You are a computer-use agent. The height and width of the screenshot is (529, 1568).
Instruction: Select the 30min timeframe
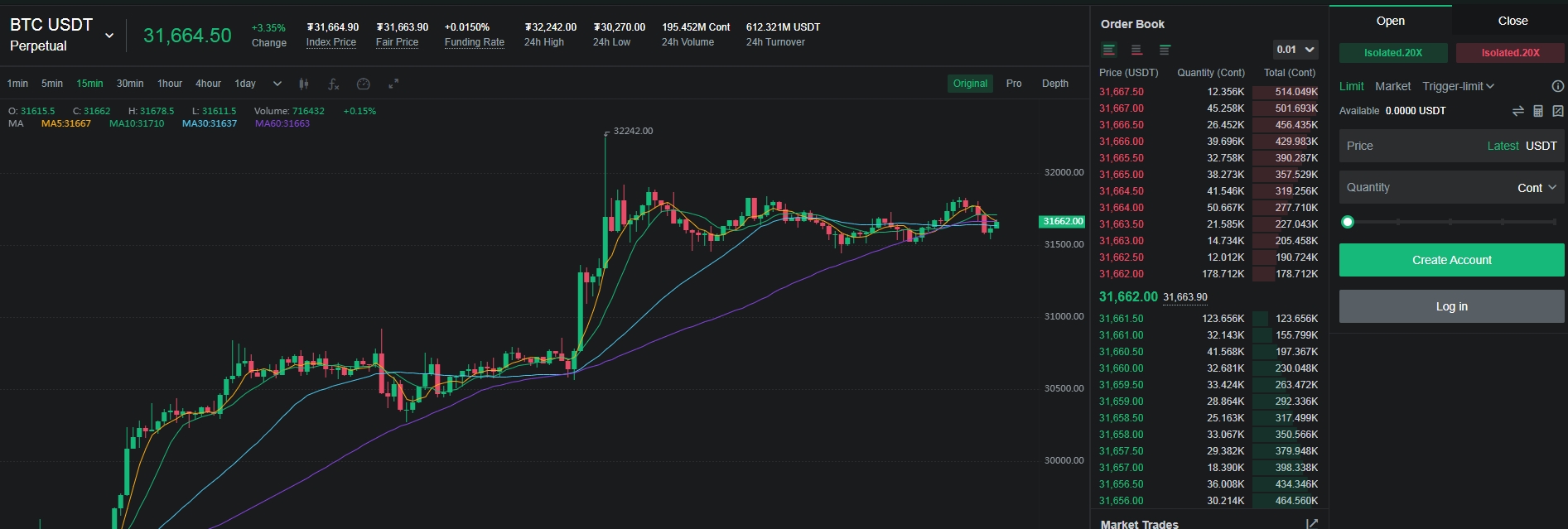(130, 84)
